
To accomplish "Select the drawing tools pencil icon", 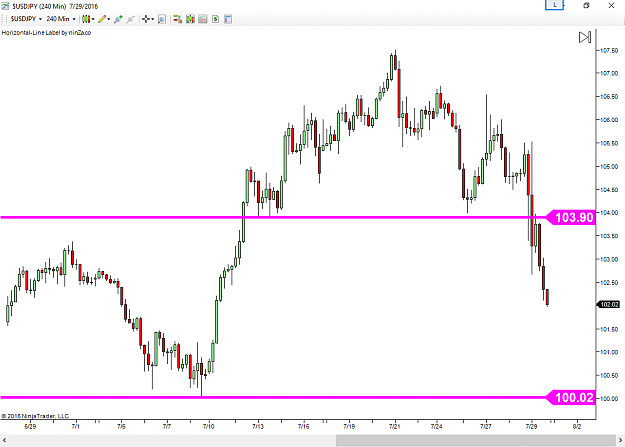I will (x=102, y=19).
